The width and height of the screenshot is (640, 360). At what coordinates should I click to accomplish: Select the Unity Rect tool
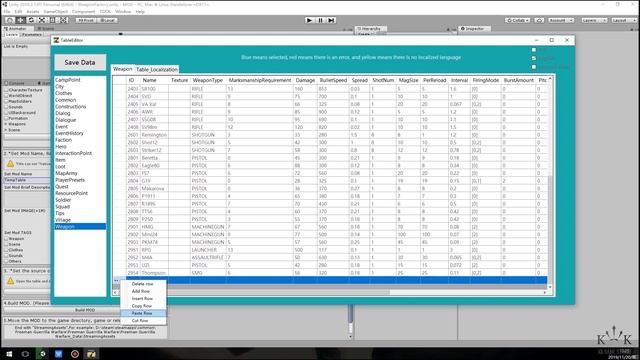click(52, 20)
